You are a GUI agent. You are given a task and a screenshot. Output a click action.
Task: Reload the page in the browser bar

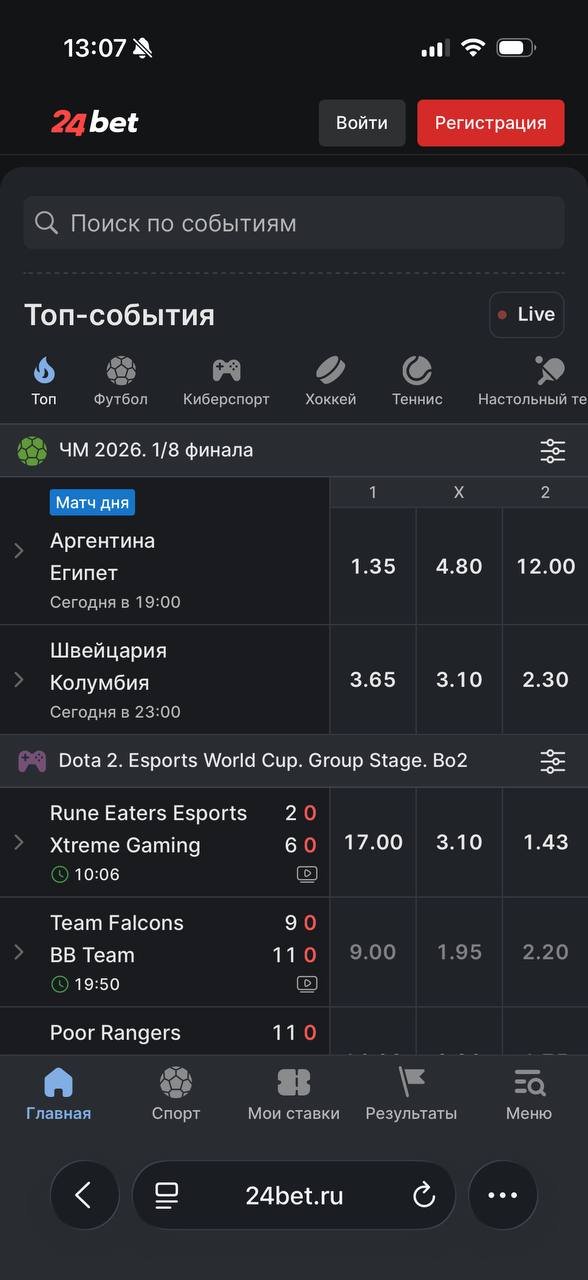coord(424,1195)
